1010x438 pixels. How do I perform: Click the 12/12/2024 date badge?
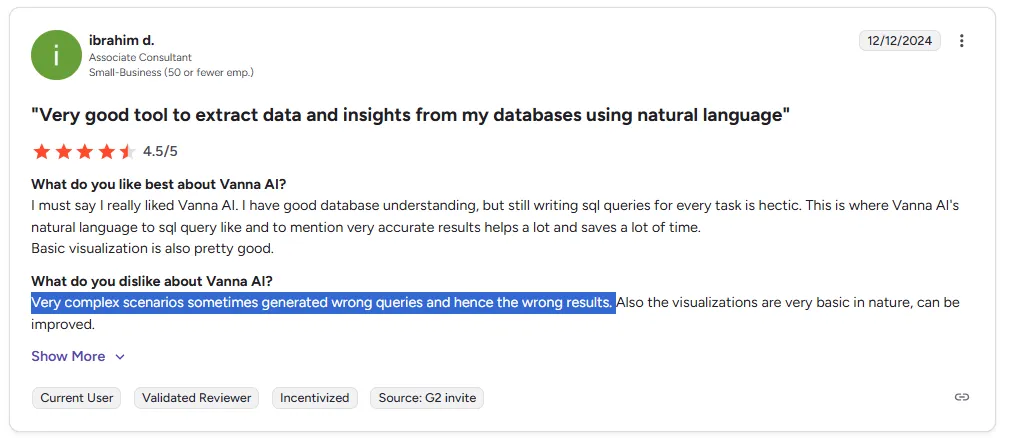point(899,41)
